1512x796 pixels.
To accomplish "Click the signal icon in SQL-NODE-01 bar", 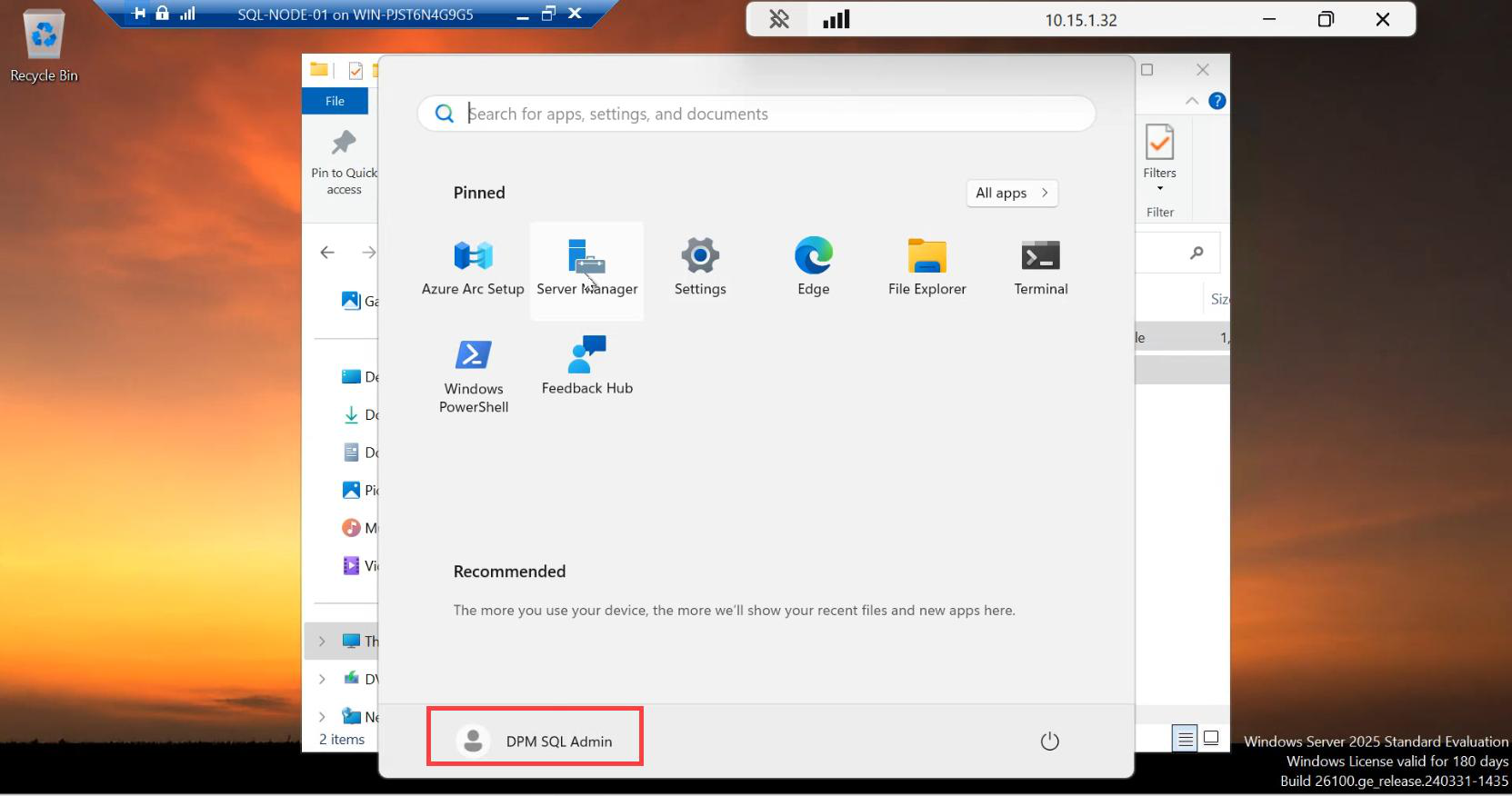I will pyautogui.click(x=187, y=14).
